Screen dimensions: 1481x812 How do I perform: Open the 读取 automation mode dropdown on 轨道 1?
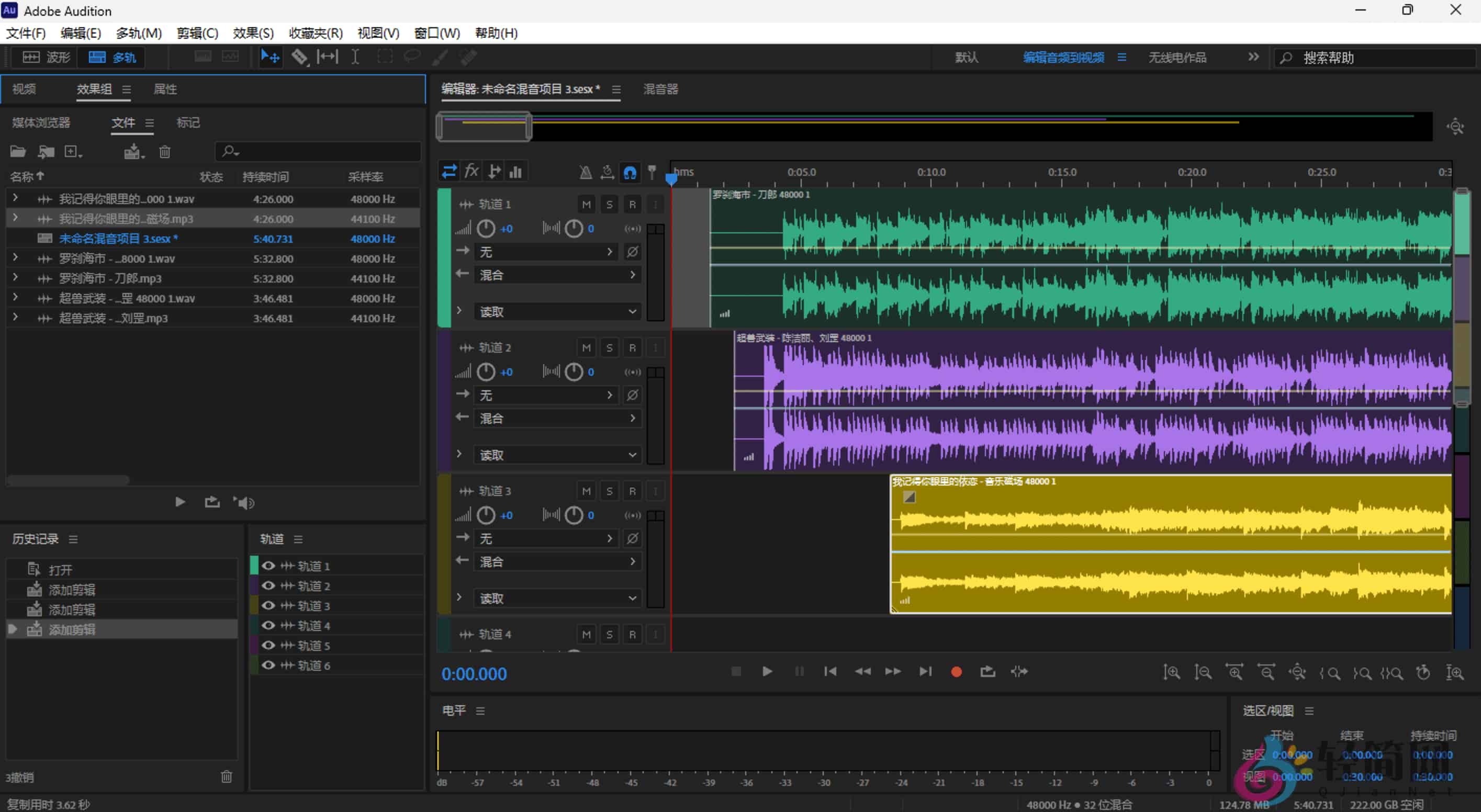click(x=556, y=311)
